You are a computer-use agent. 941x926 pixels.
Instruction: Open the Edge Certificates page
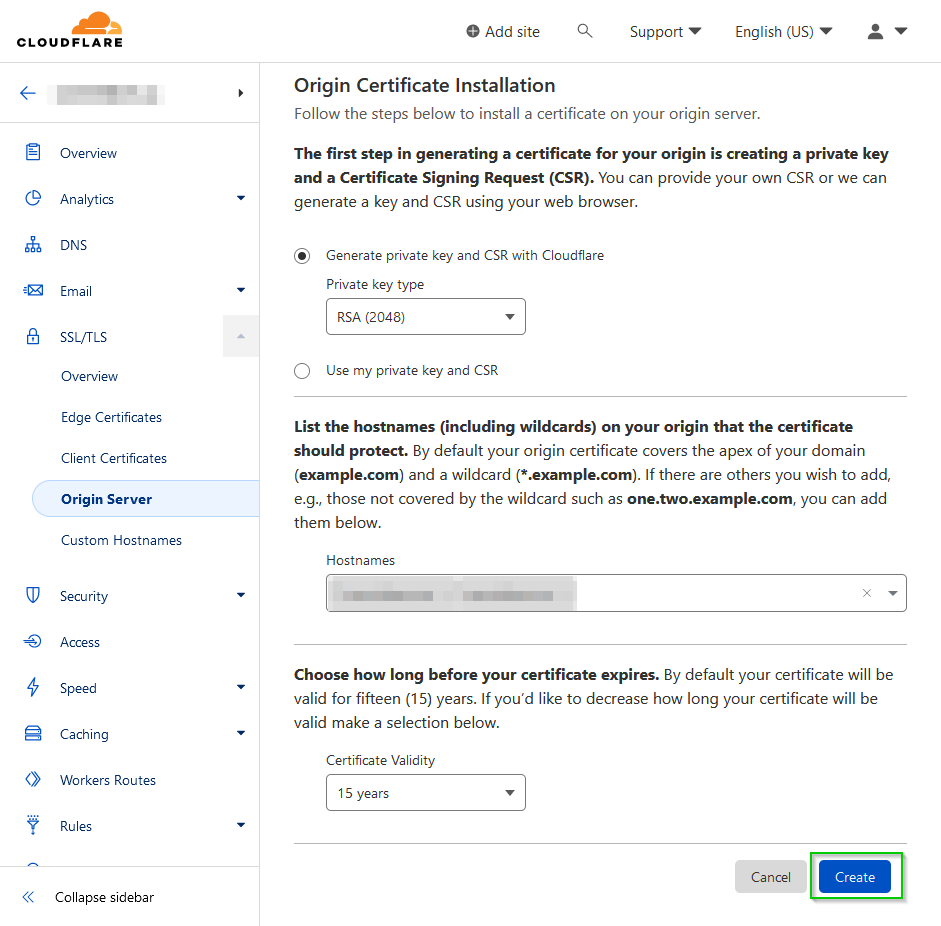[111, 417]
